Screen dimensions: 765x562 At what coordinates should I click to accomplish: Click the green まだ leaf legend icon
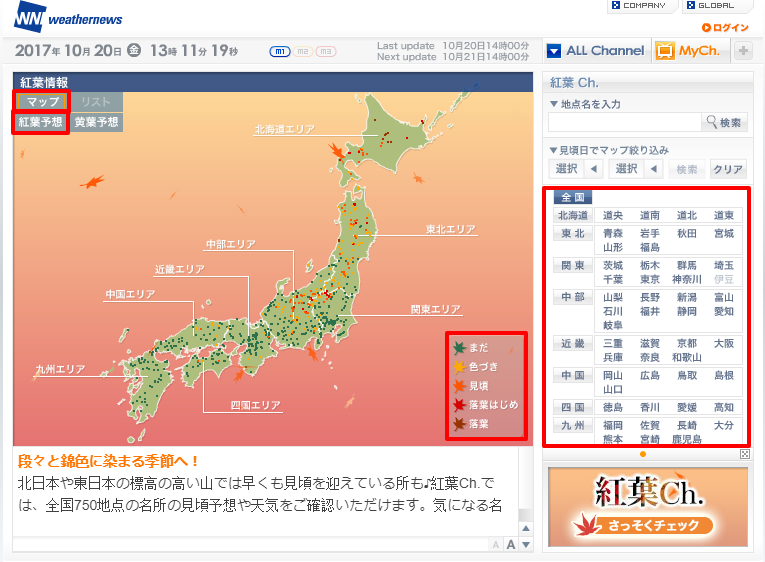click(x=459, y=348)
